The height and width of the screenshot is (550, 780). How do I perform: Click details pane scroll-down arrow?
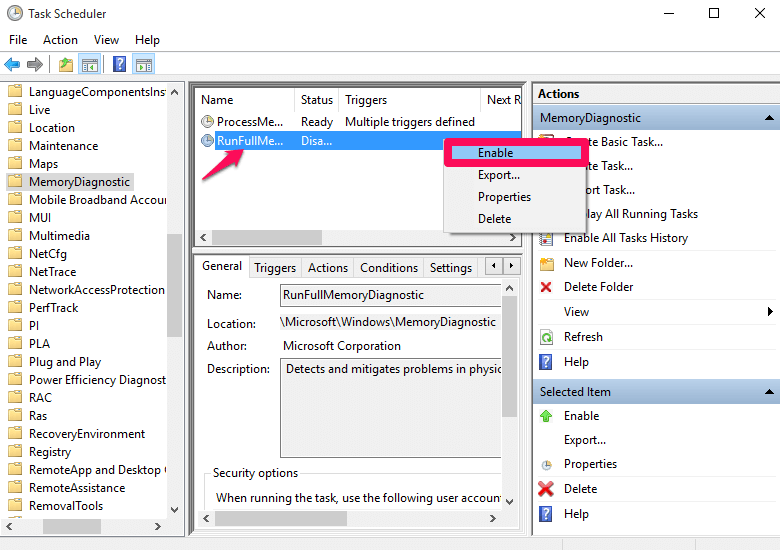(509, 501)
